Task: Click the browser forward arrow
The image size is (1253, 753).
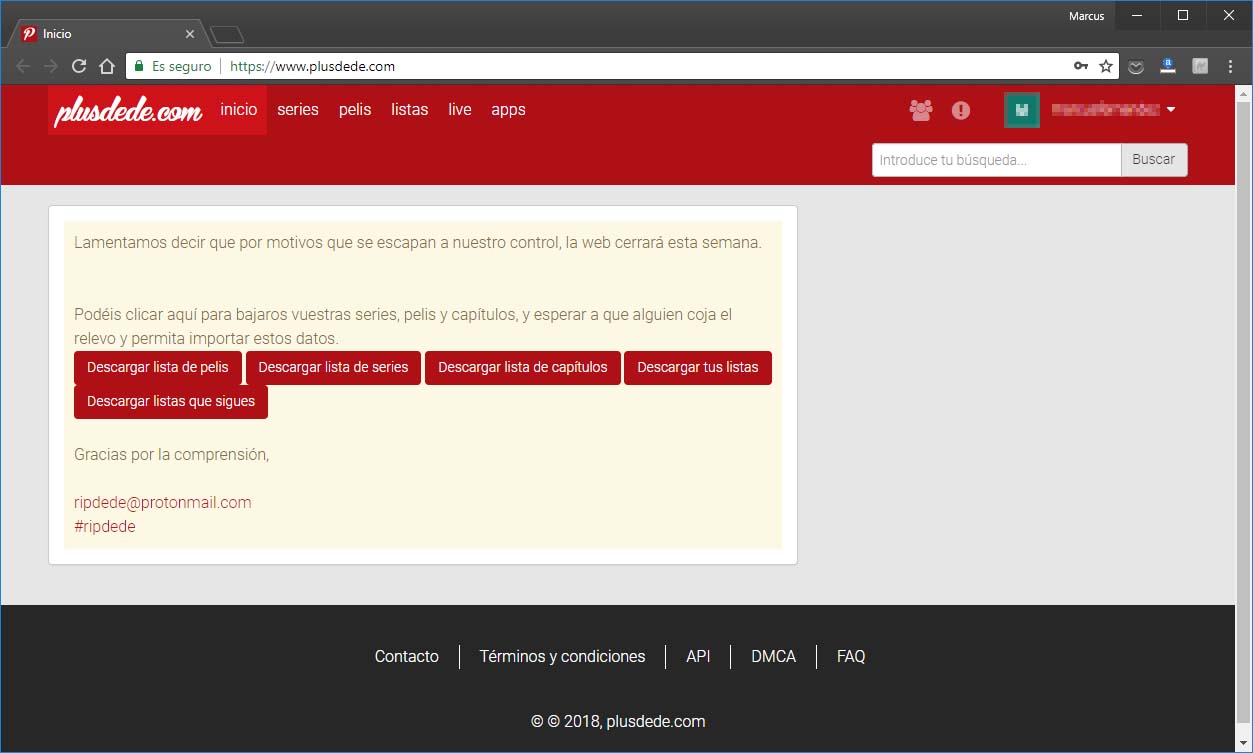Action: point(51,67)
